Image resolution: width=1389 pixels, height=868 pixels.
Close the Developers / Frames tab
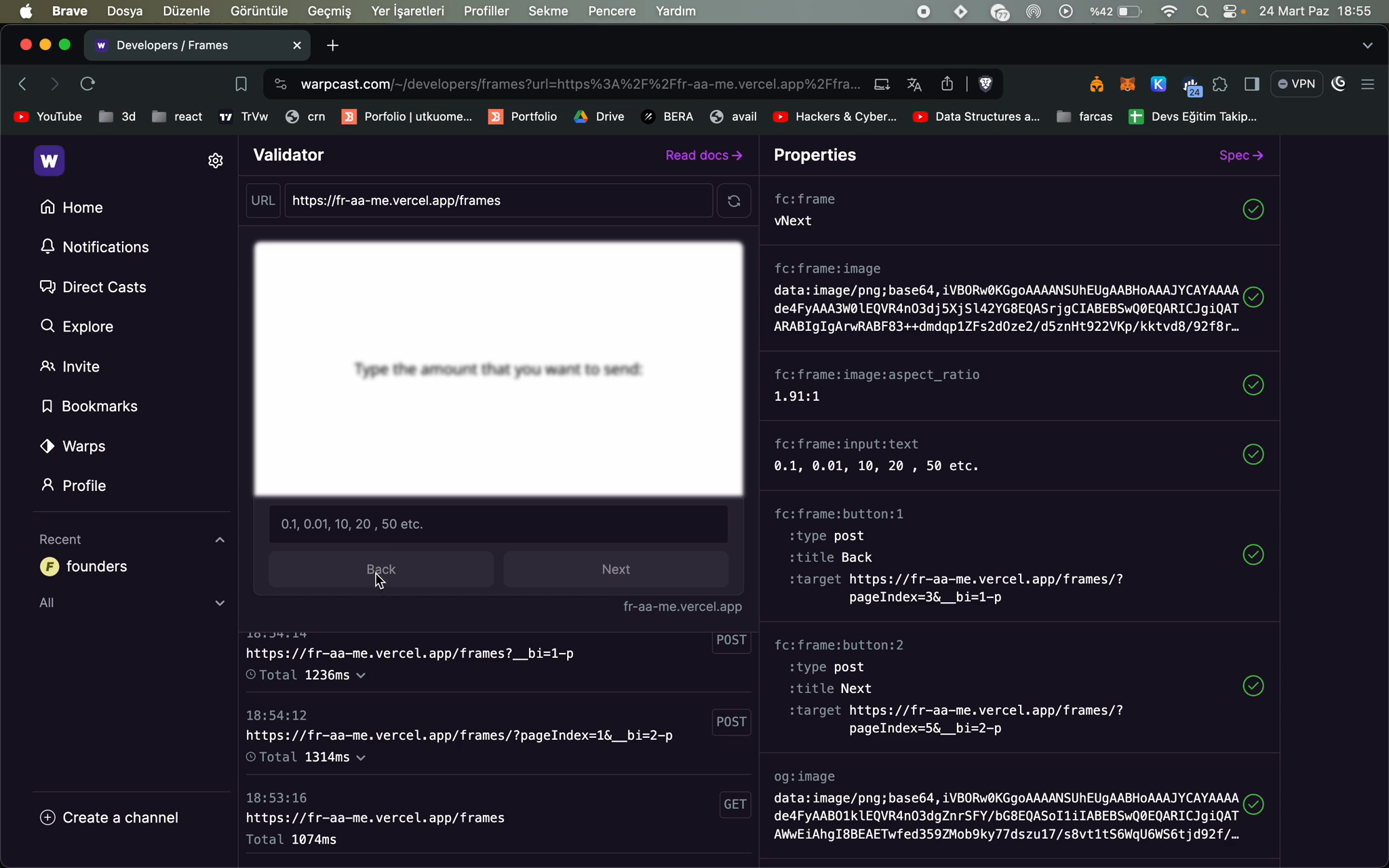pos(297,45)
